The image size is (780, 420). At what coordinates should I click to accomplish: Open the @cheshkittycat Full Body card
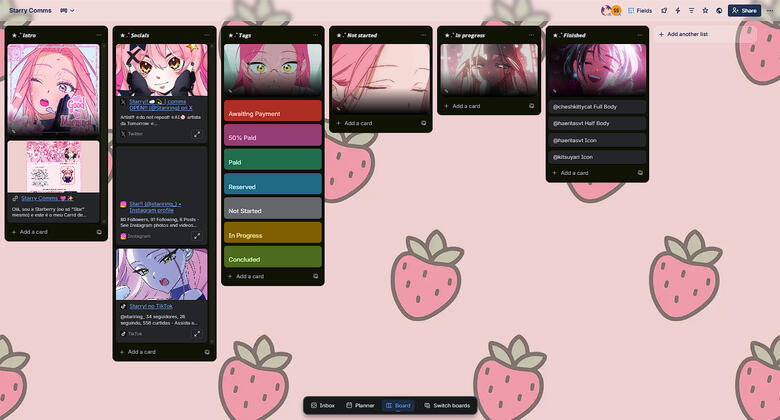coord(597,107)
